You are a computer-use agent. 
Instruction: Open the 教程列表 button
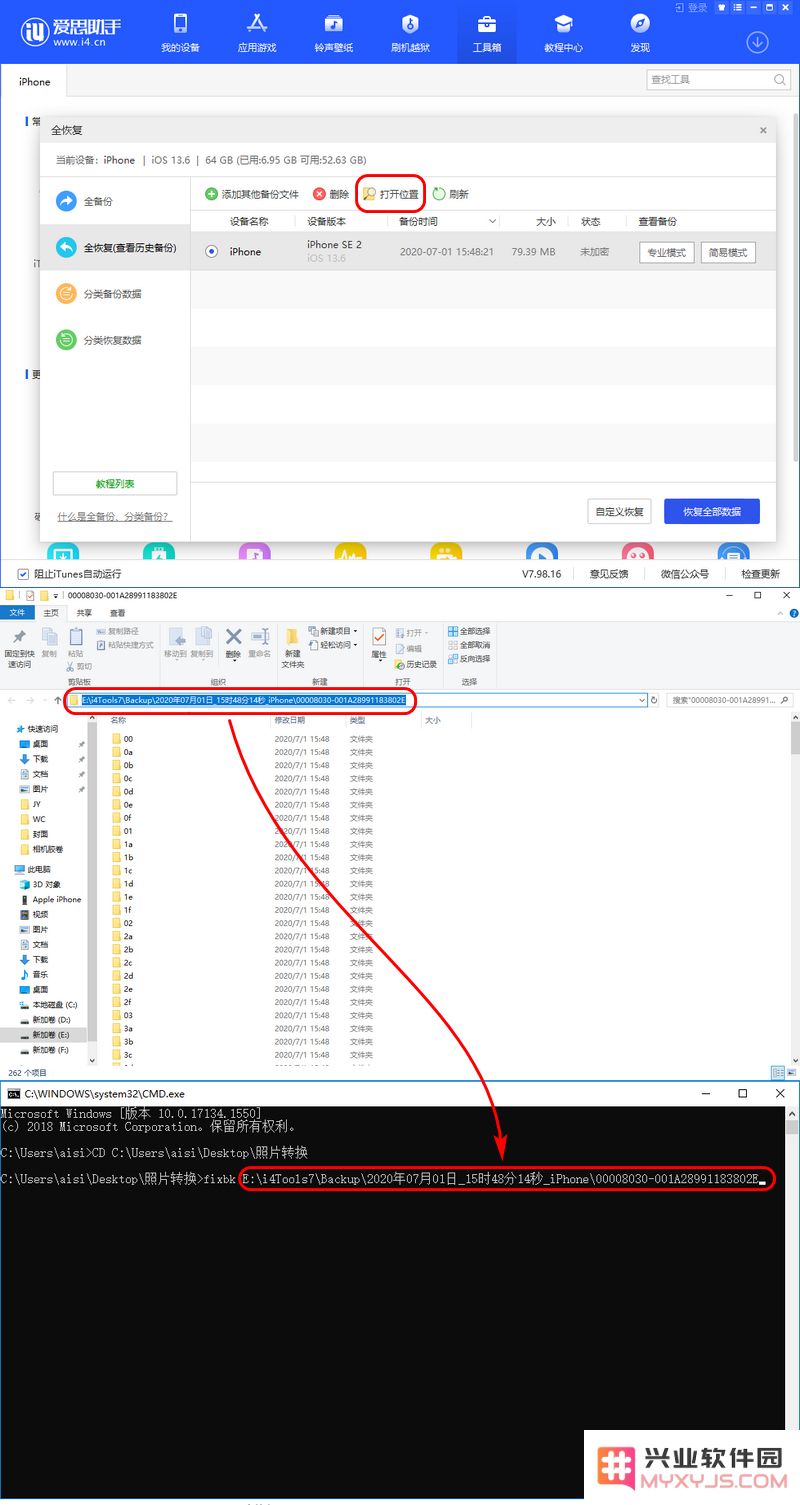pyautogui.click(x=115, y=483)
